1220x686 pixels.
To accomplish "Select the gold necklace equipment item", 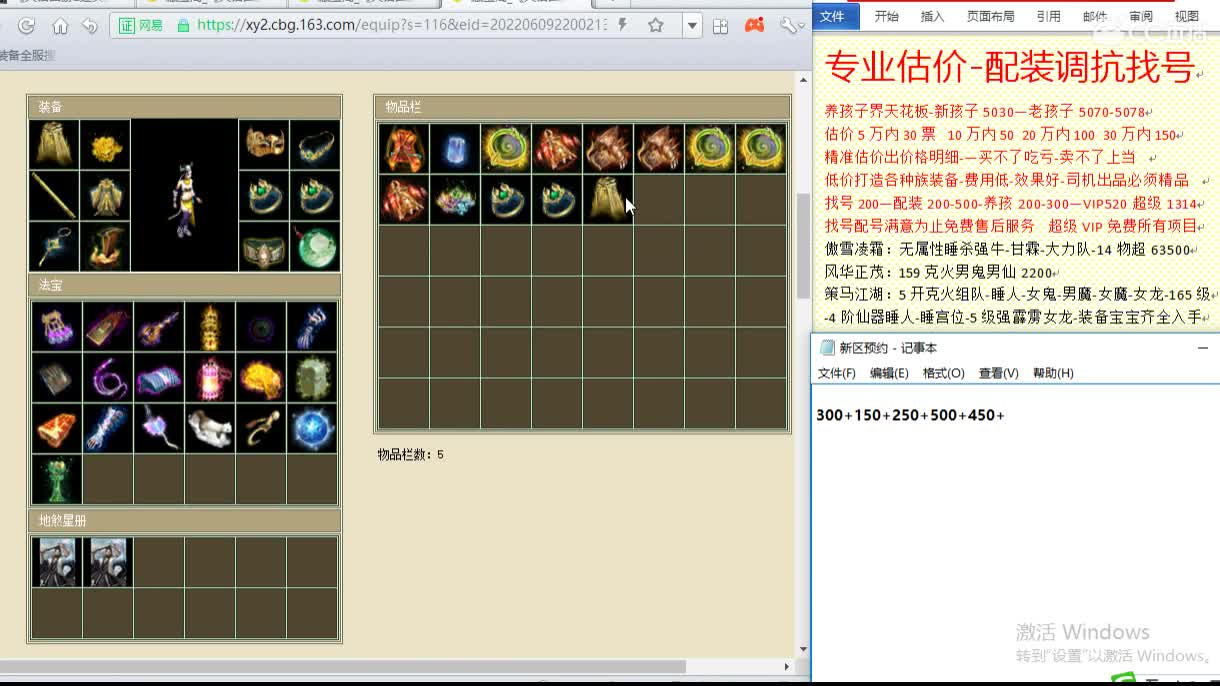I will 315,145.
